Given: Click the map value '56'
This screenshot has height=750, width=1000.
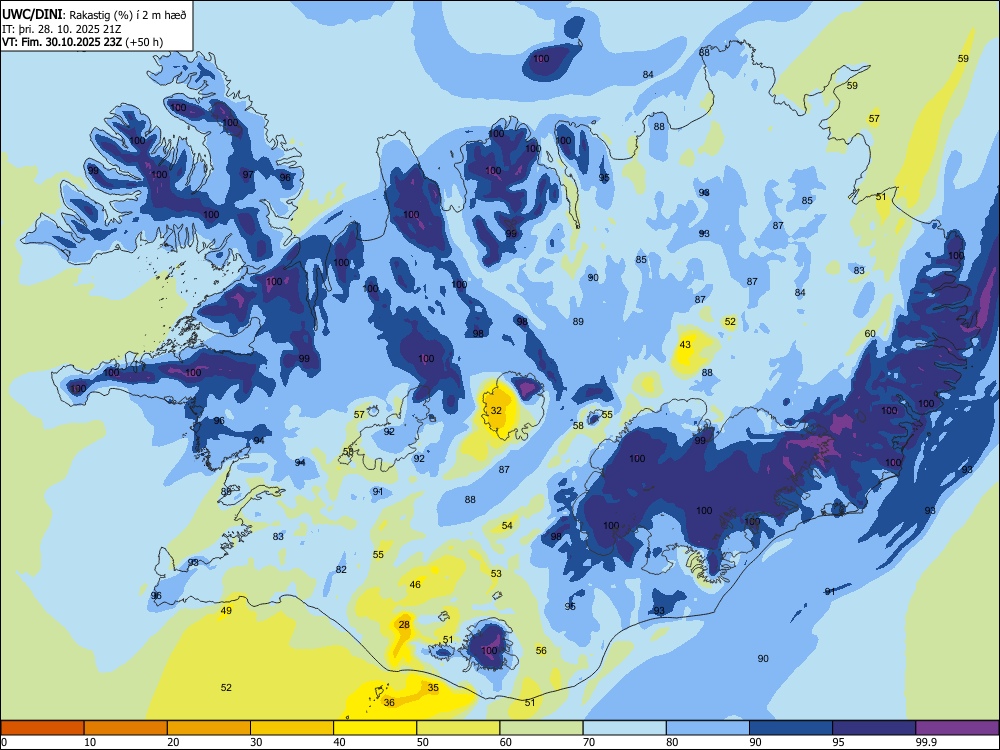Looking at the screenshot, I should pyautogui.click(x=541, y=651).
